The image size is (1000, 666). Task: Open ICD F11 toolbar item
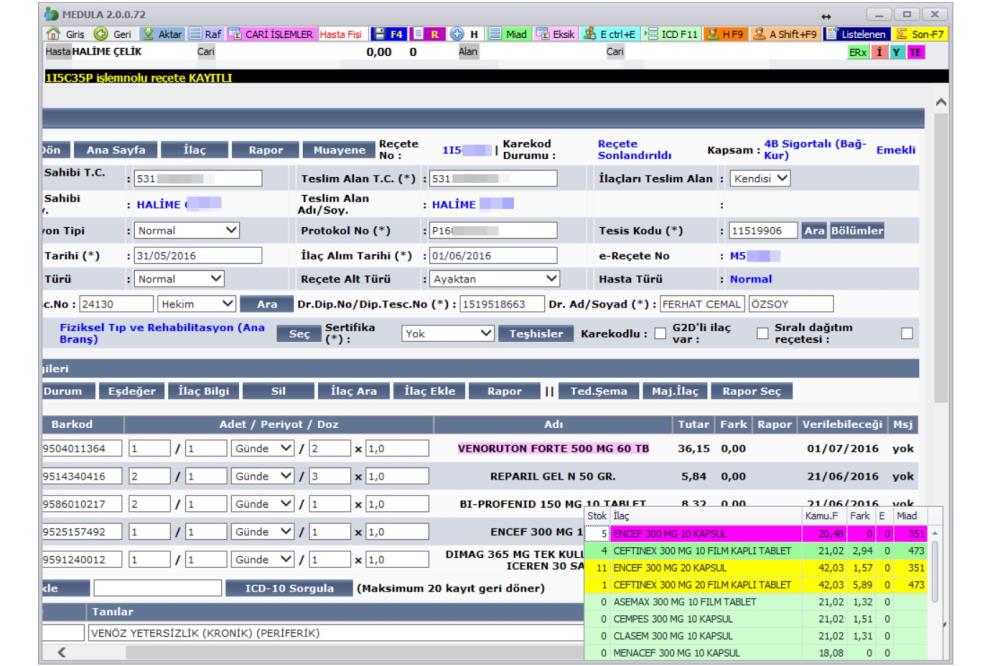tap(672, 34)
